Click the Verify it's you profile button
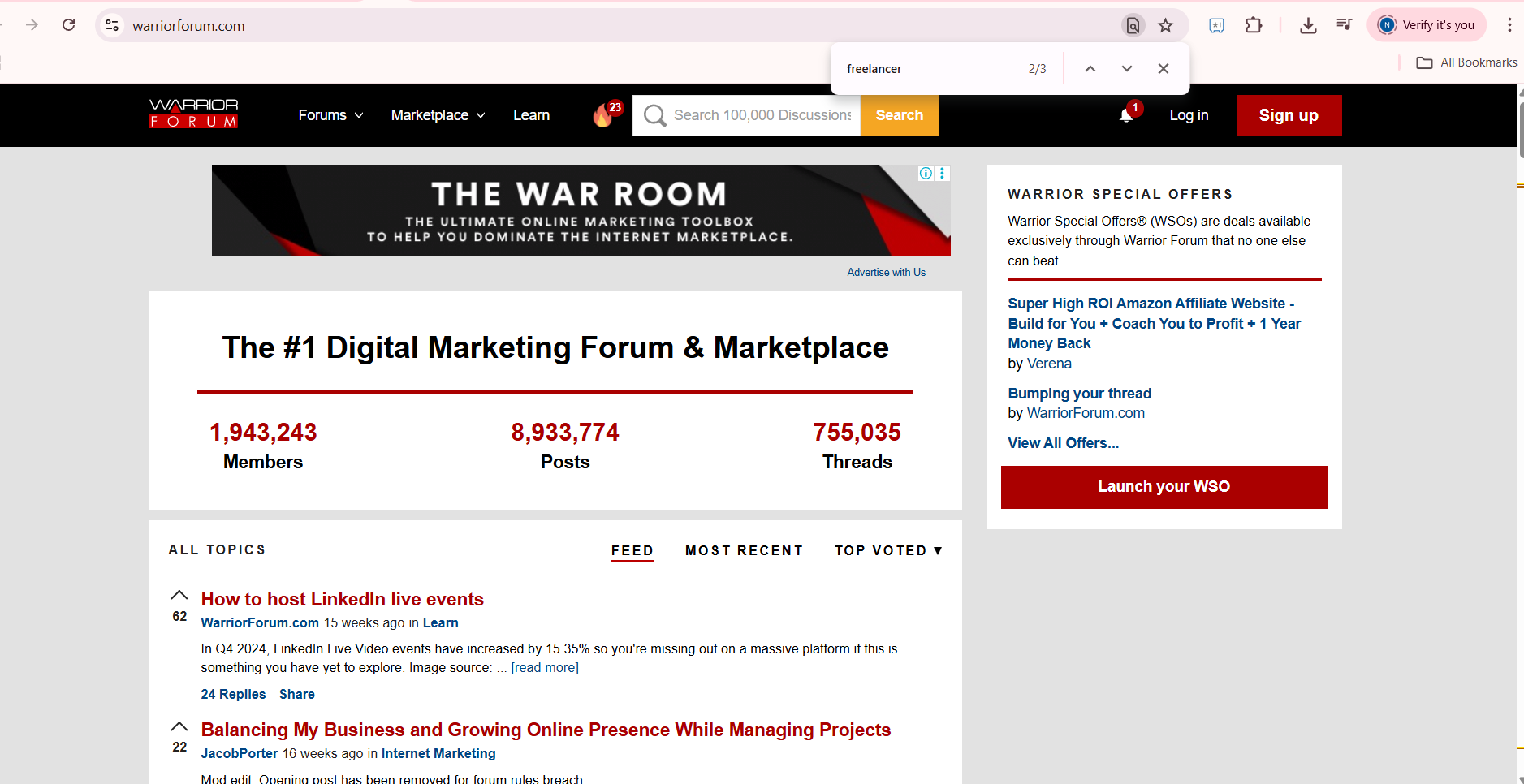The image size is (1524, 784). tap(1427, 25)
